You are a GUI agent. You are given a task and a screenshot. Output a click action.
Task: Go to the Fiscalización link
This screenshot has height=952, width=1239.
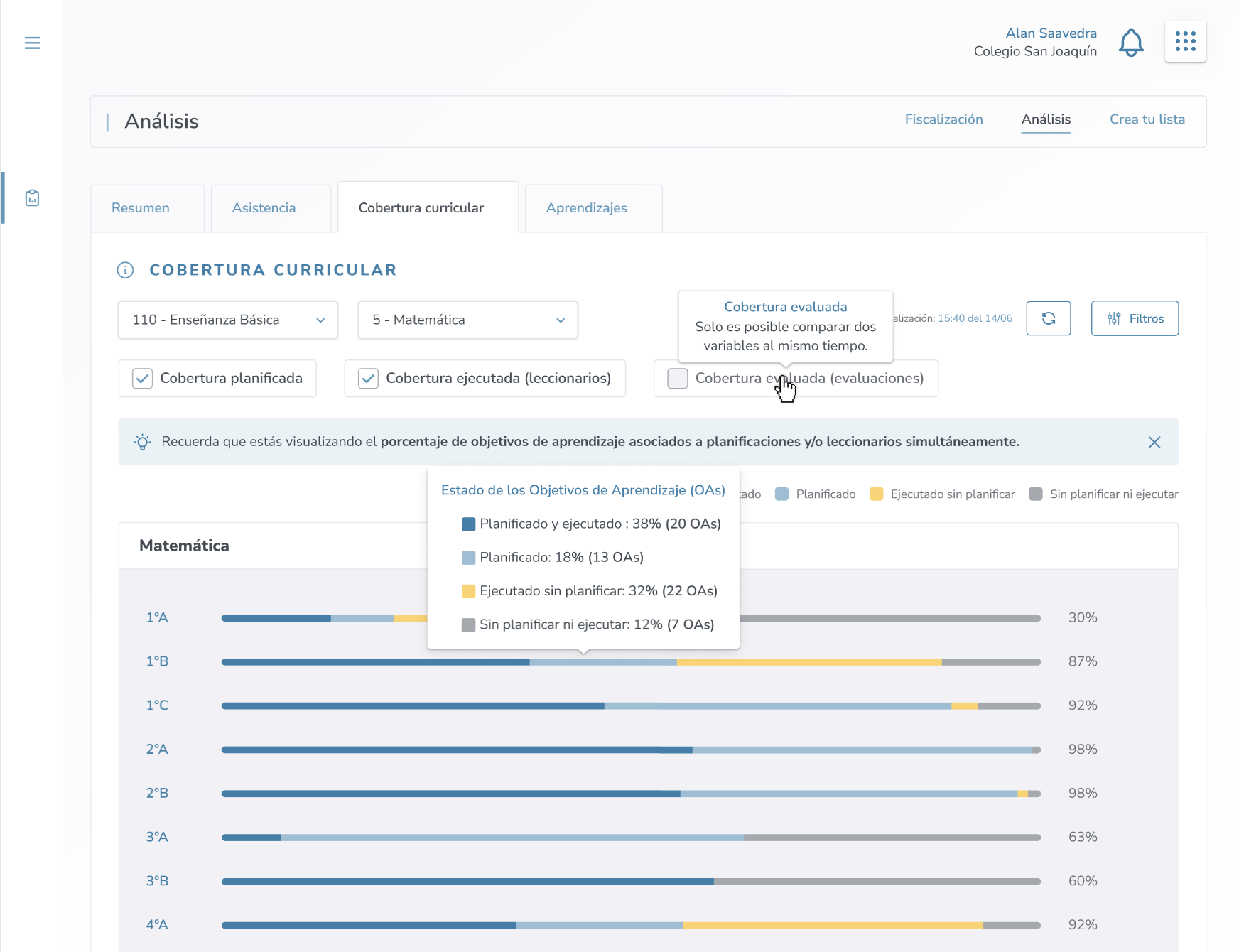point(943,119)
